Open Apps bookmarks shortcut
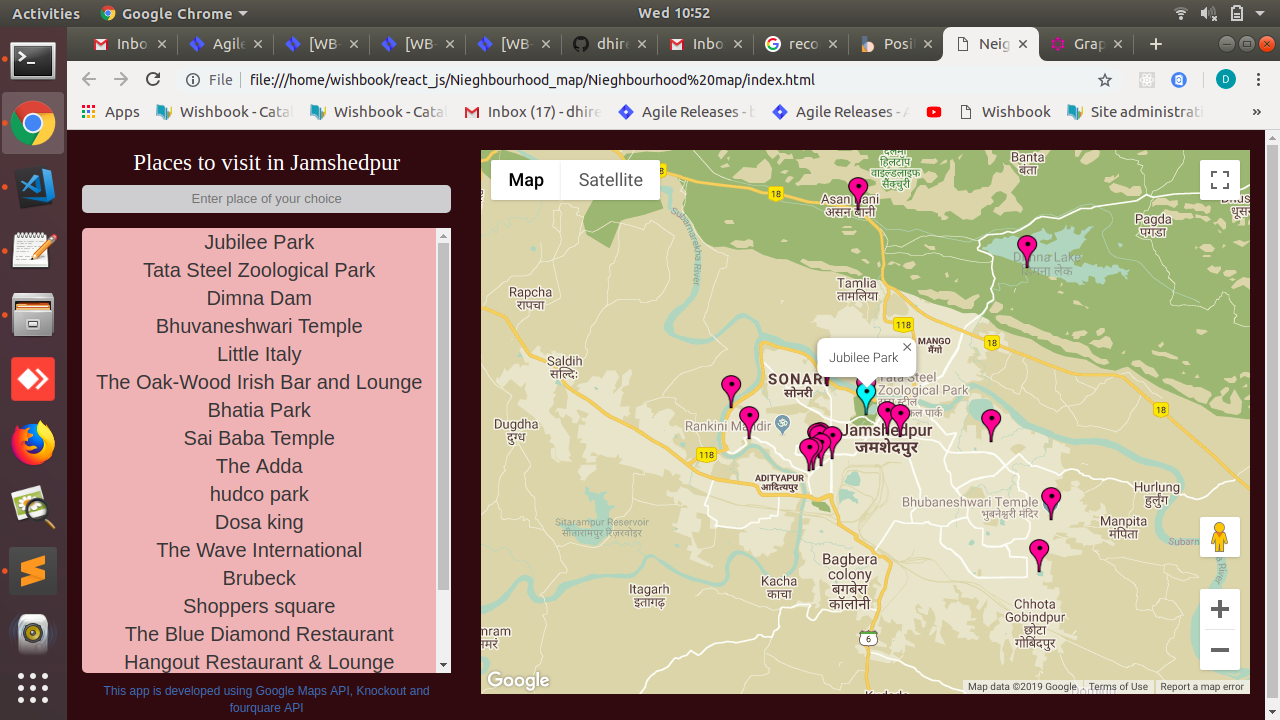The width and height of the screenshot is (1280, 720). tap(110, 112)
